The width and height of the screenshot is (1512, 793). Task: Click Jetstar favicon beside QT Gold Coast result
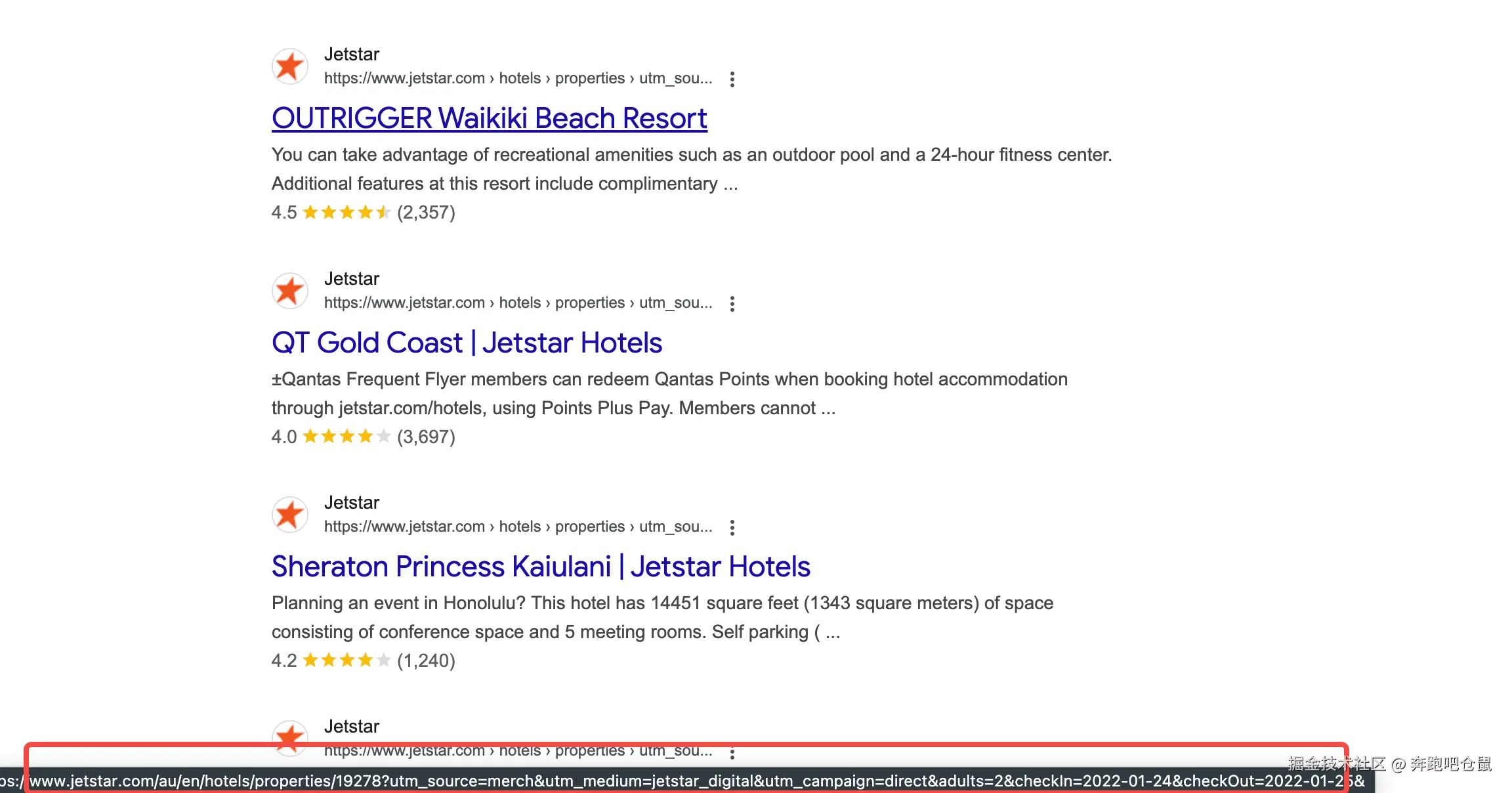289,291
